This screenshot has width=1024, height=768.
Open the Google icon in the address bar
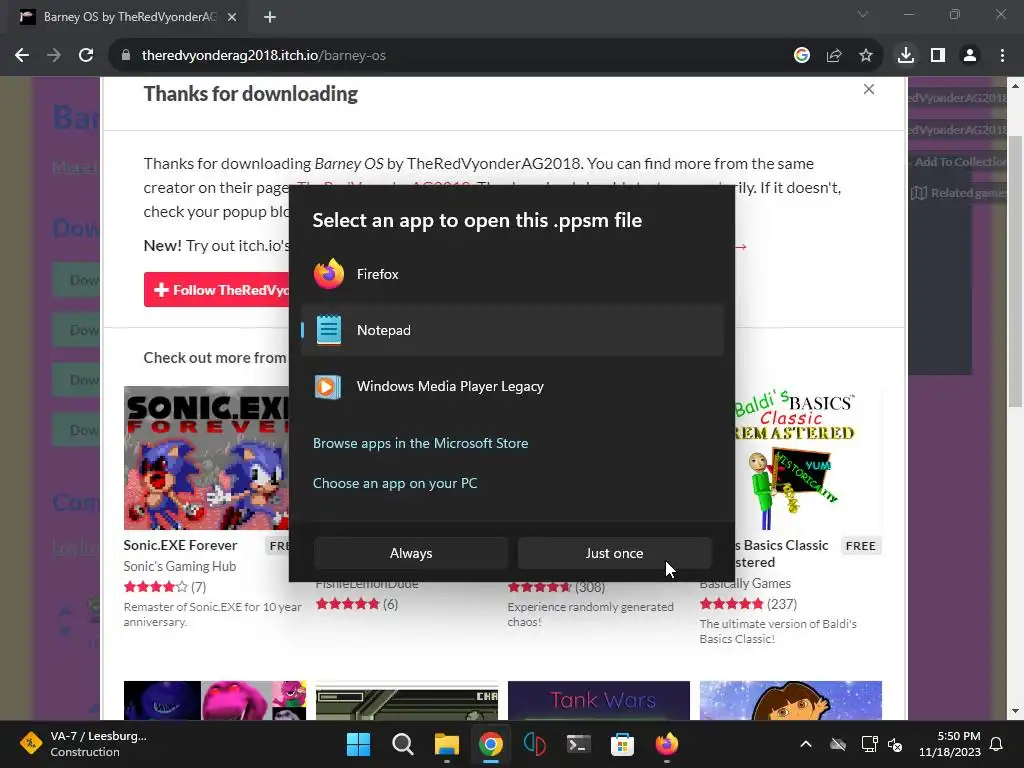tap(802, 56)
